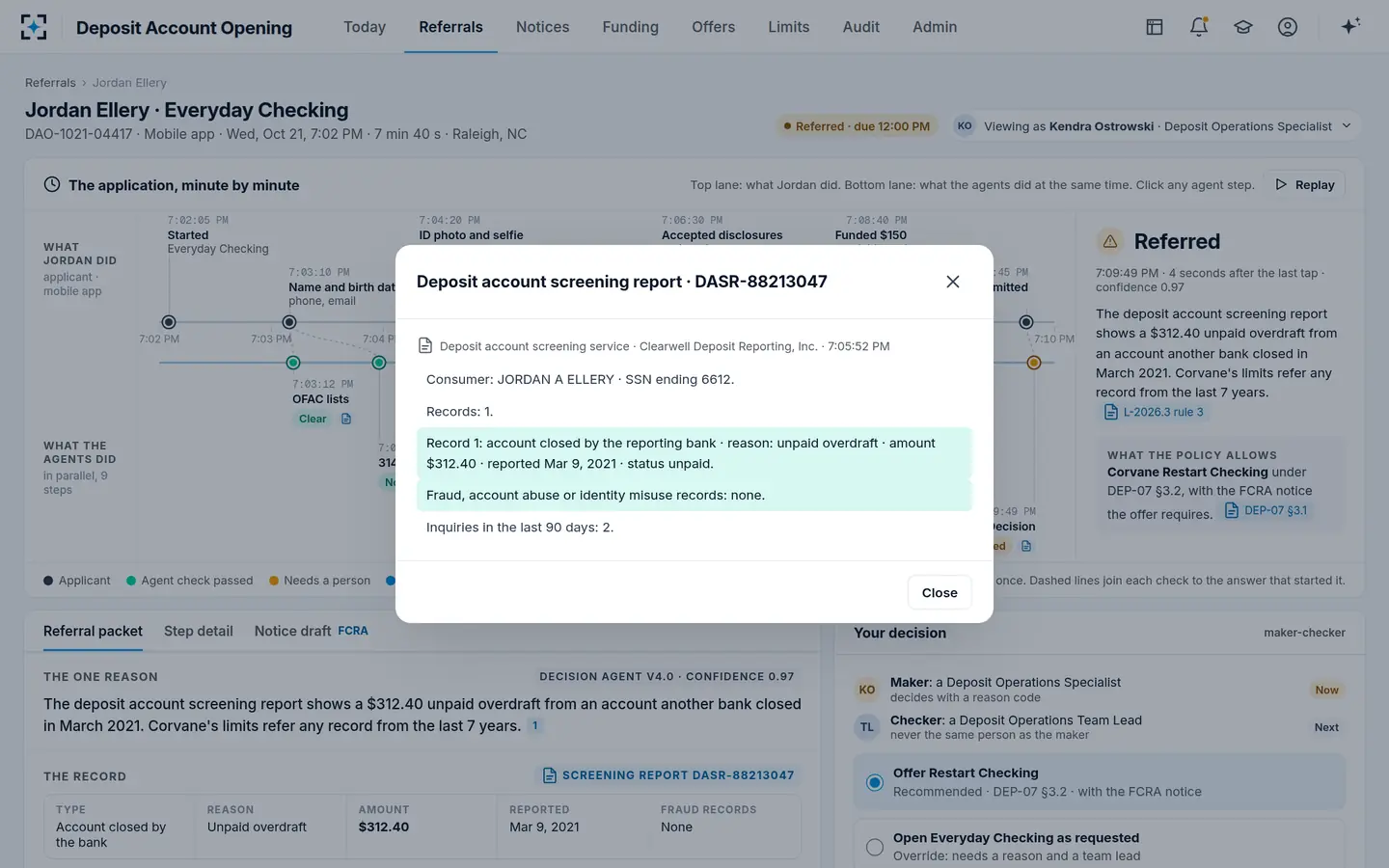Open the DEP-07 §3.1 policy link
The height and width of the screenshot is (868, 1389).
click(x=1266, y=510)
